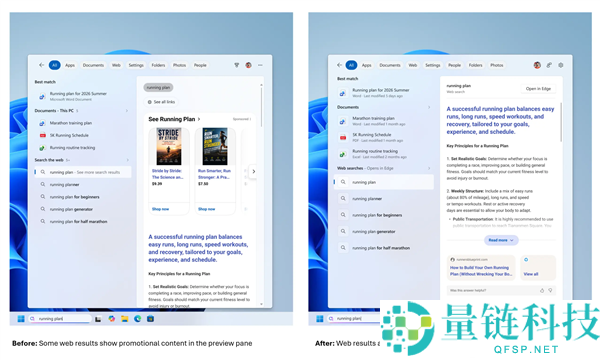Launch Microsoft Edge from the Before taskbar

coord(137,318)
